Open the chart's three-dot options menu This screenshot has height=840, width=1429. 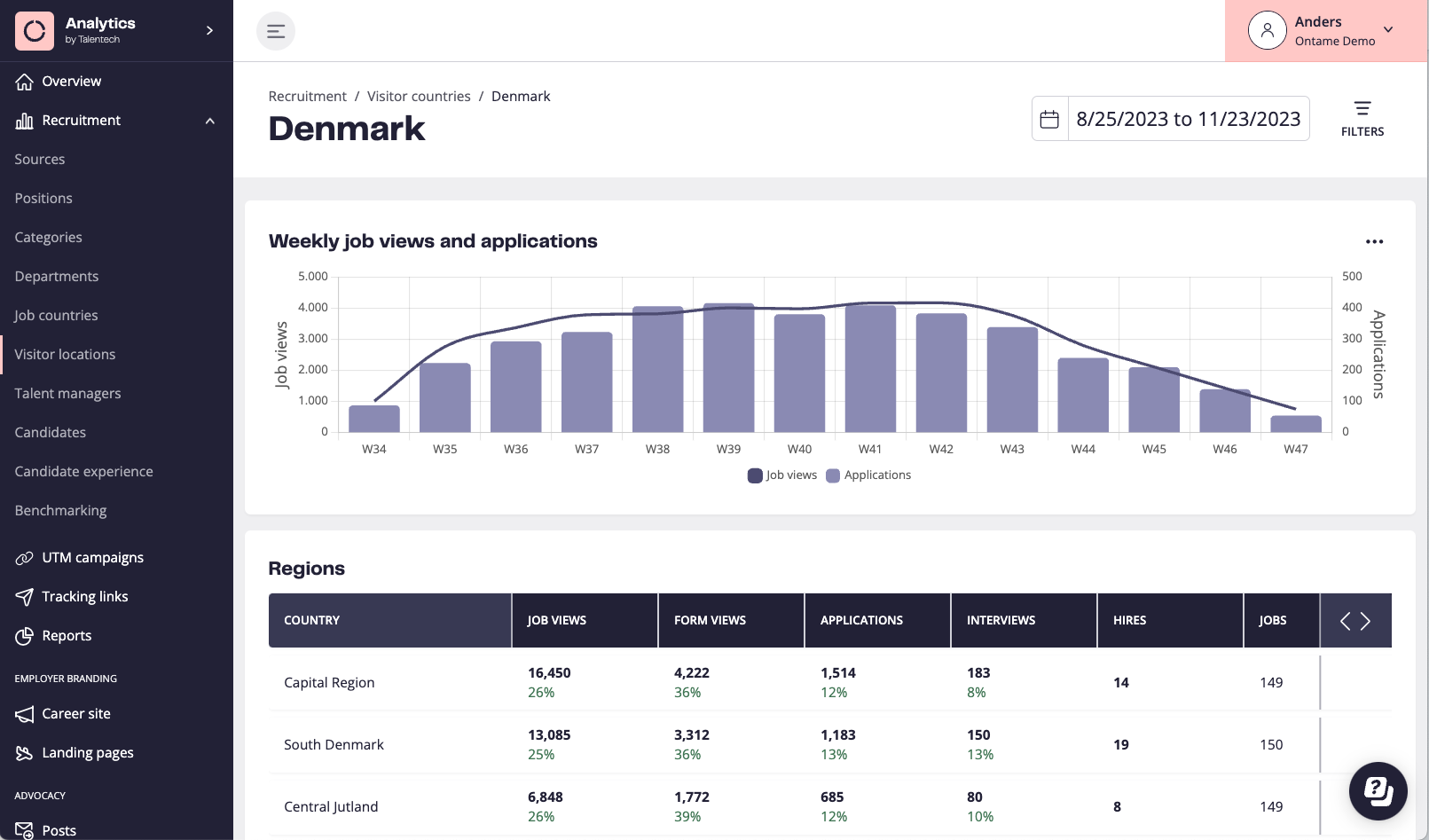coord(1374,242)
